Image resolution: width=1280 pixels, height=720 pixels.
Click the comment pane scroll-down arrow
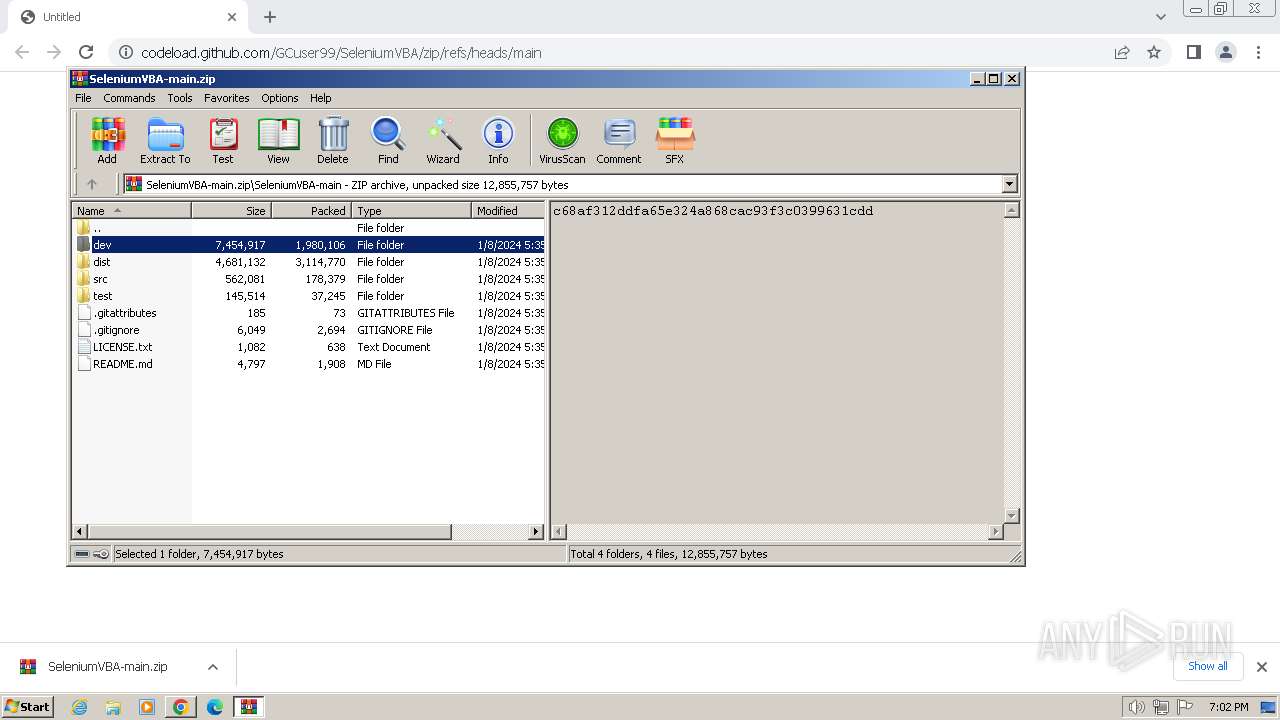tap(1011, 515)
